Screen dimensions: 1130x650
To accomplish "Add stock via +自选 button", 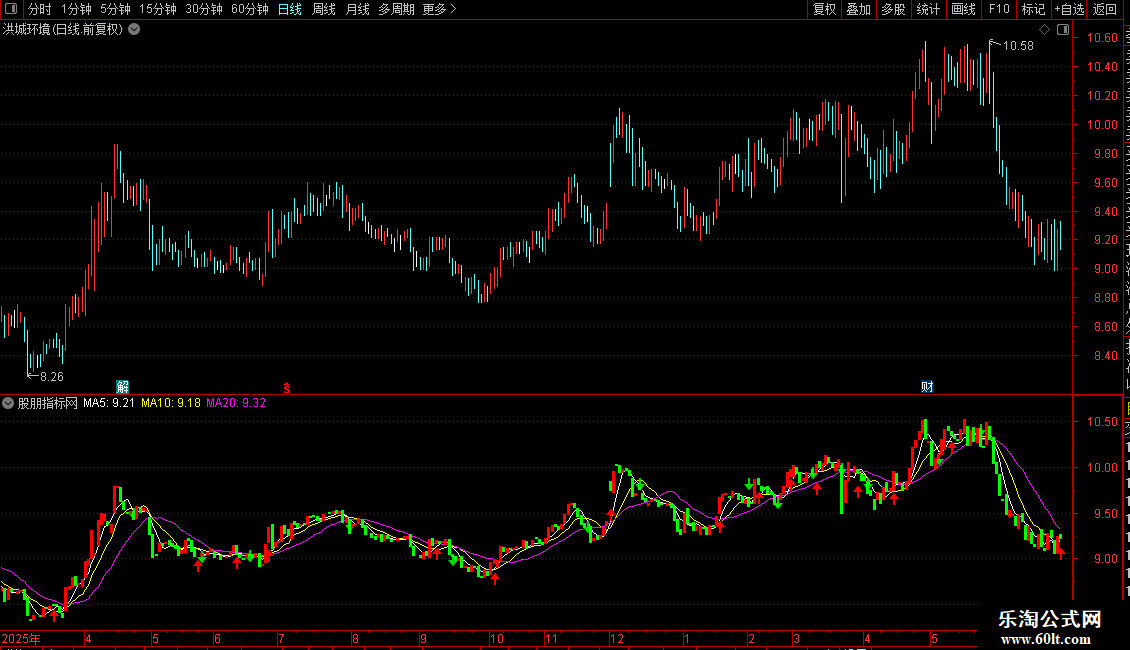I will (x=1069, y=9).
